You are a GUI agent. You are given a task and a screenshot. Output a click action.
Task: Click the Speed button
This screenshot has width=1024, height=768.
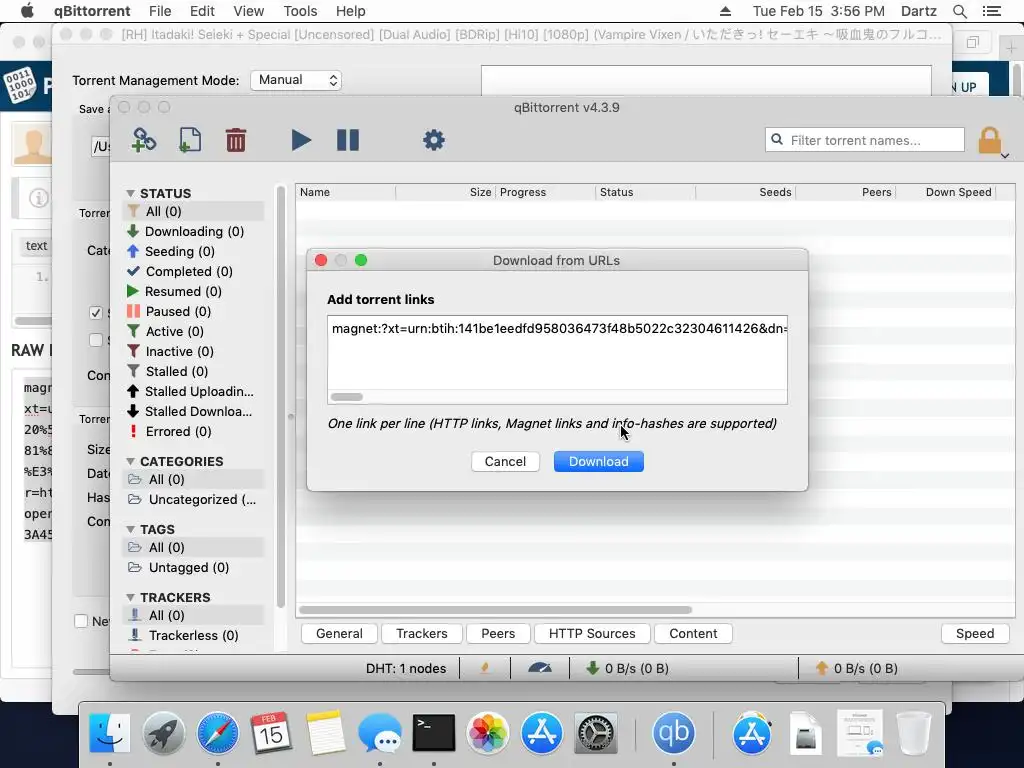(x=975, y=633)
